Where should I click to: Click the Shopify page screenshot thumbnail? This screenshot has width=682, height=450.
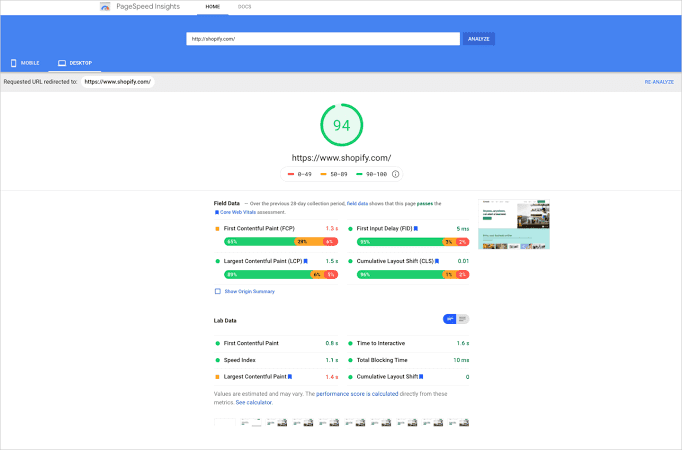514,224
